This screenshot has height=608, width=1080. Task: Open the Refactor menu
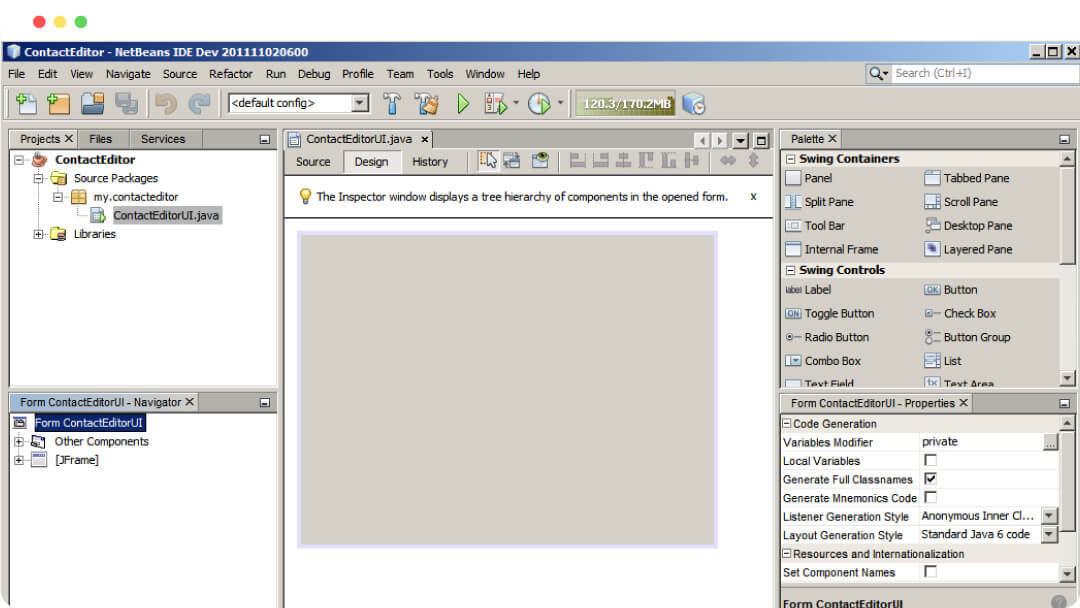pyautogui.click(x=231, y=74)
